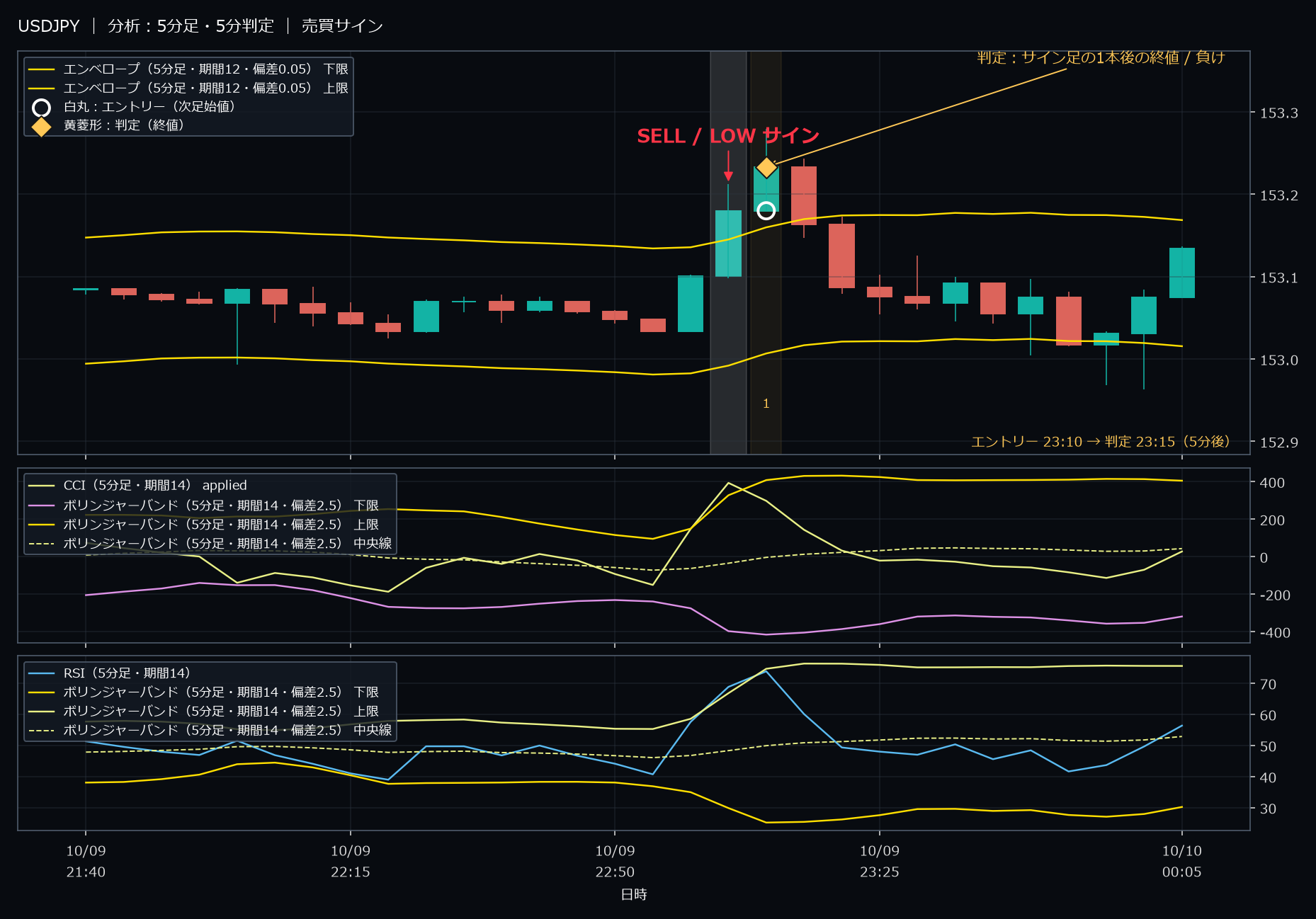This screenshot has width=1316, height=919.
Task: Select the red 'SELL / LOW サイン' label
Action: coord(728,136)
